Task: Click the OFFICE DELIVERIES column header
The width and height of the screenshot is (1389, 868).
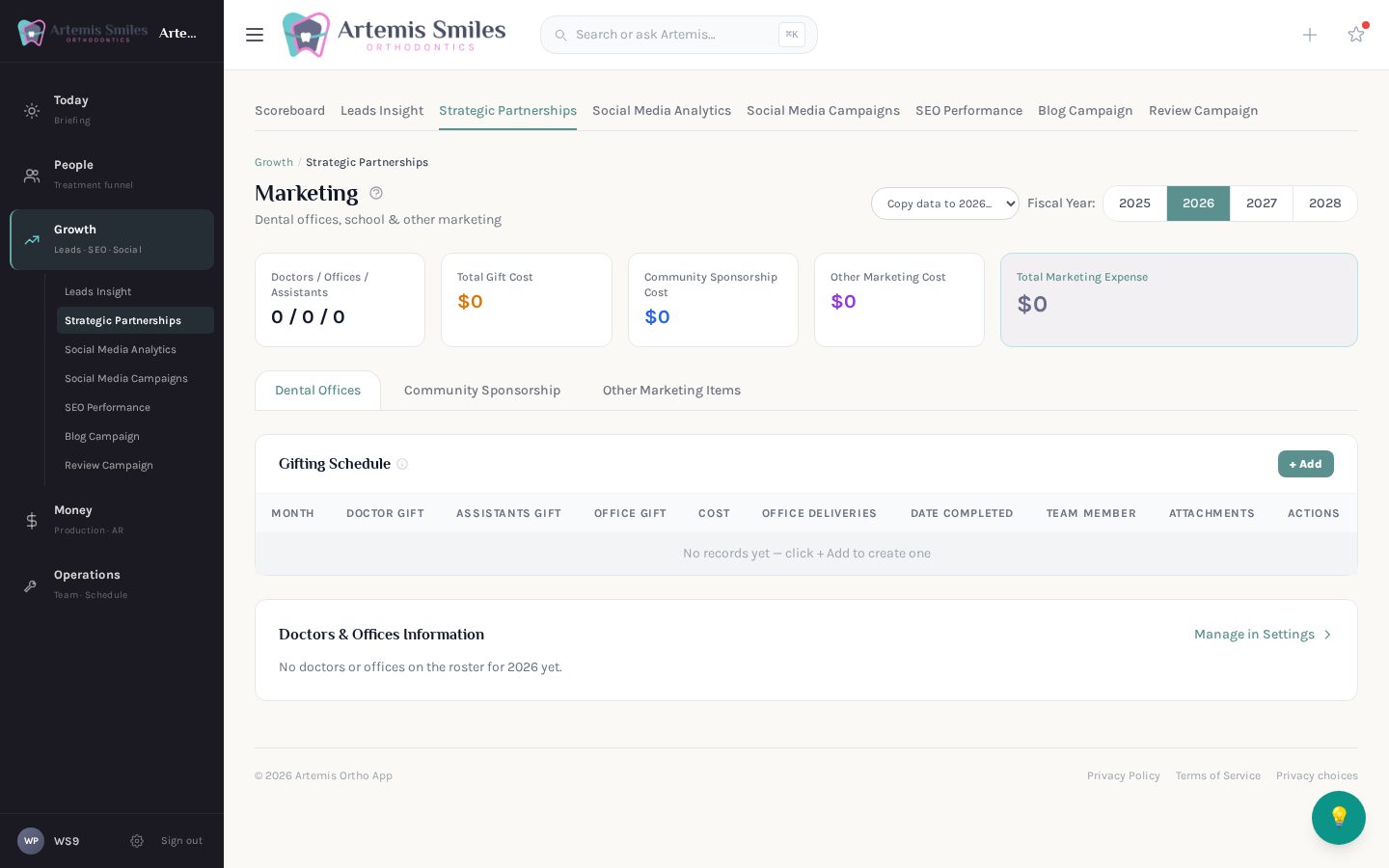Action: pos(819,513)
